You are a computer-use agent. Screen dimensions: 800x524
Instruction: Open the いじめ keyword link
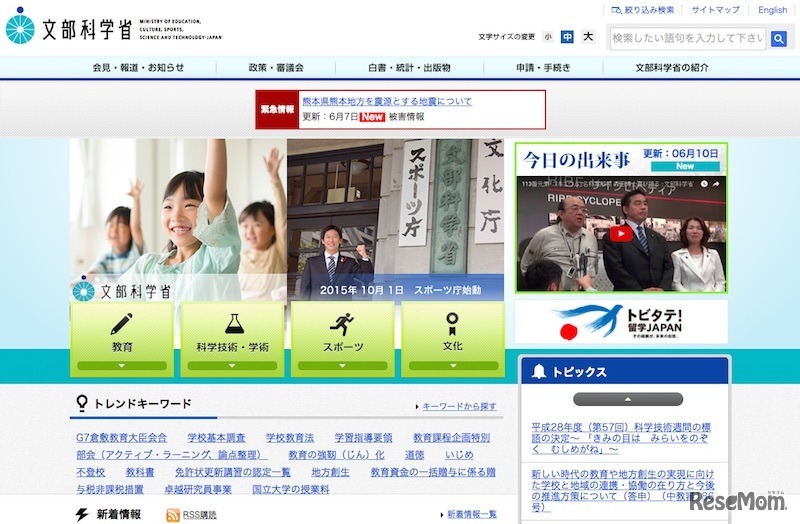[459, 455]
